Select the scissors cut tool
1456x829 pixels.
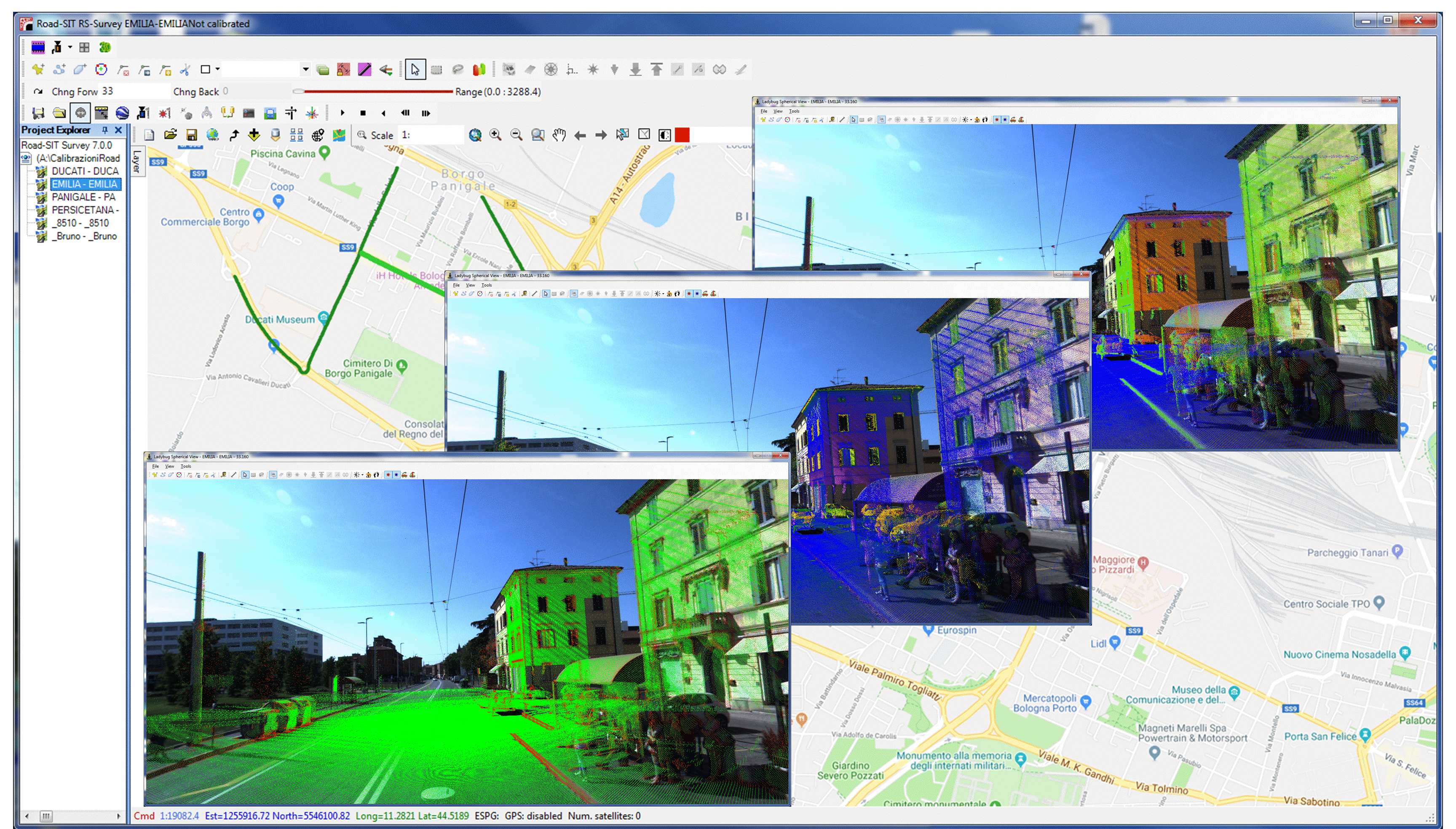[x=185, y=70]
